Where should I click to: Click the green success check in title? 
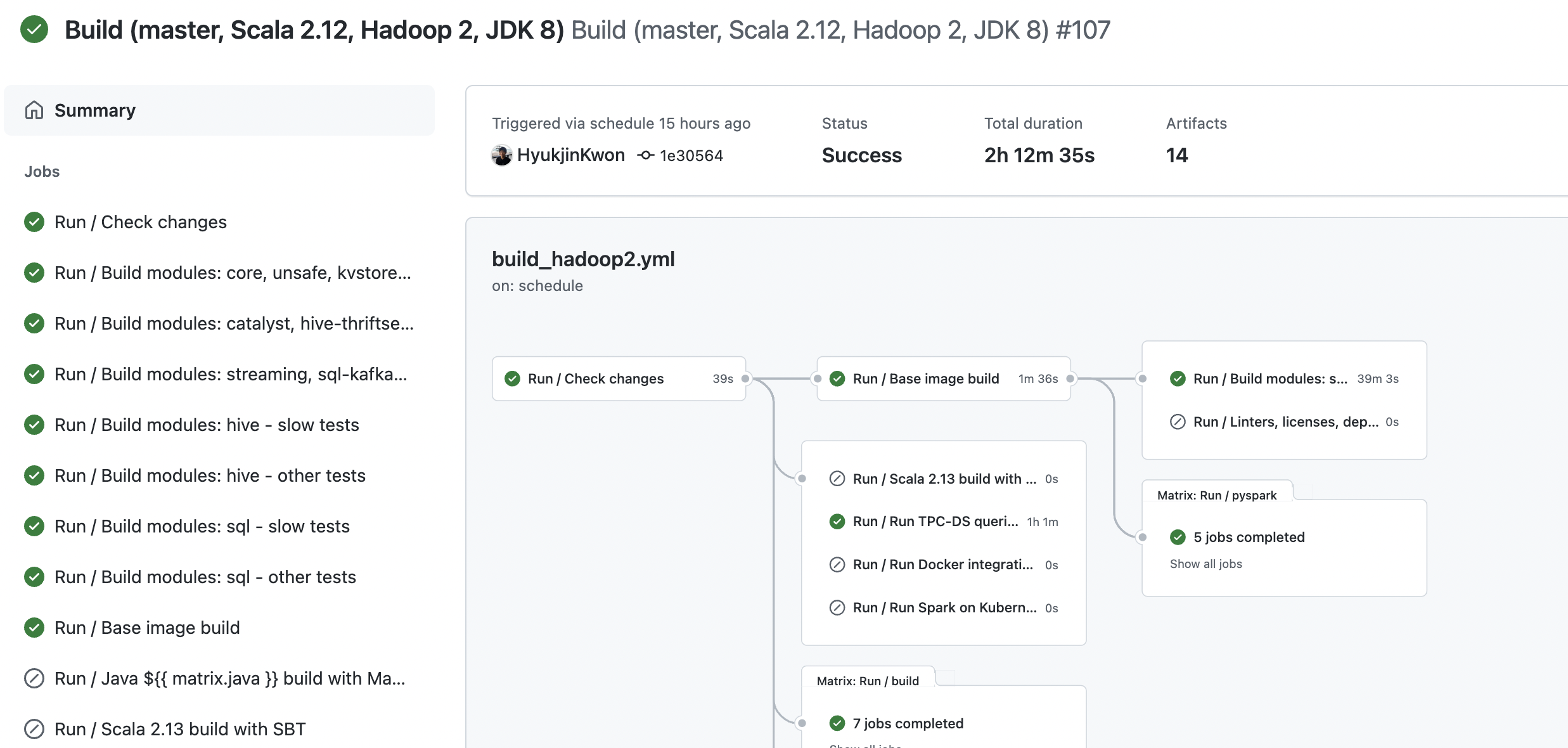point(34,30)
